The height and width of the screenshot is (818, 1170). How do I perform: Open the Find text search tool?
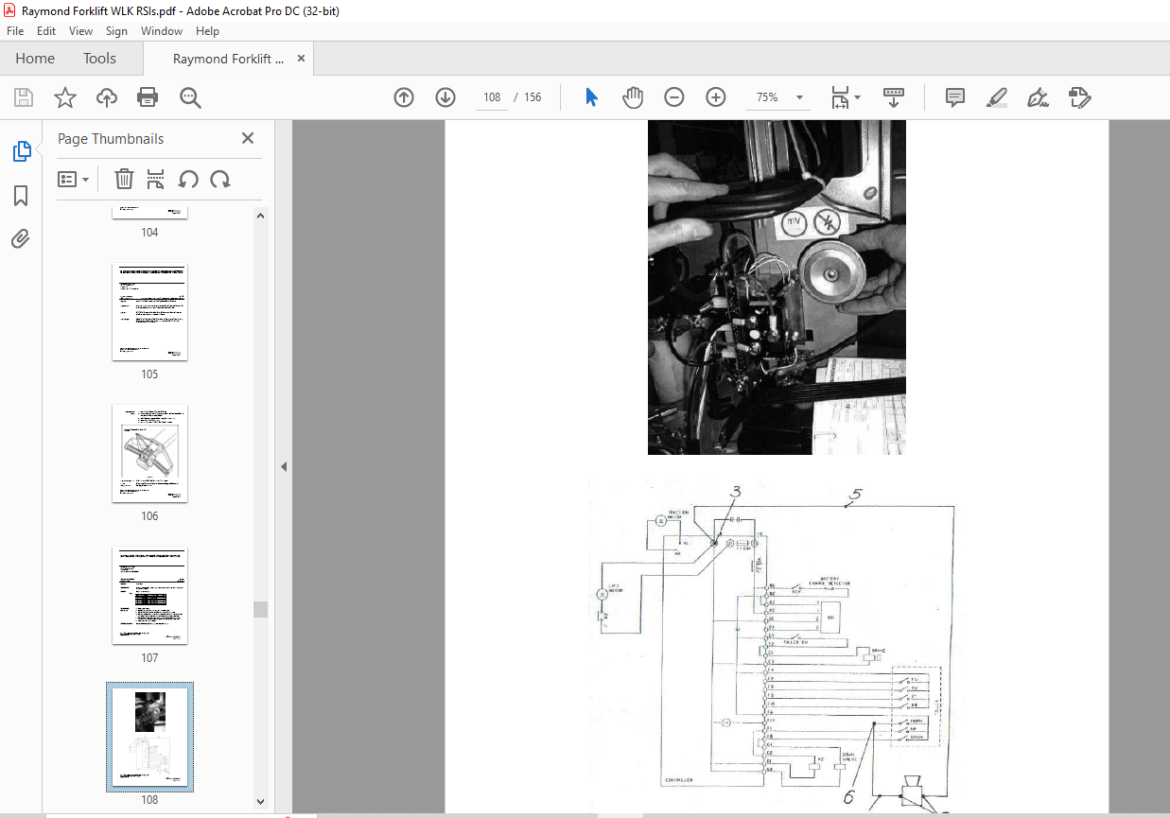tap(190, 97)
